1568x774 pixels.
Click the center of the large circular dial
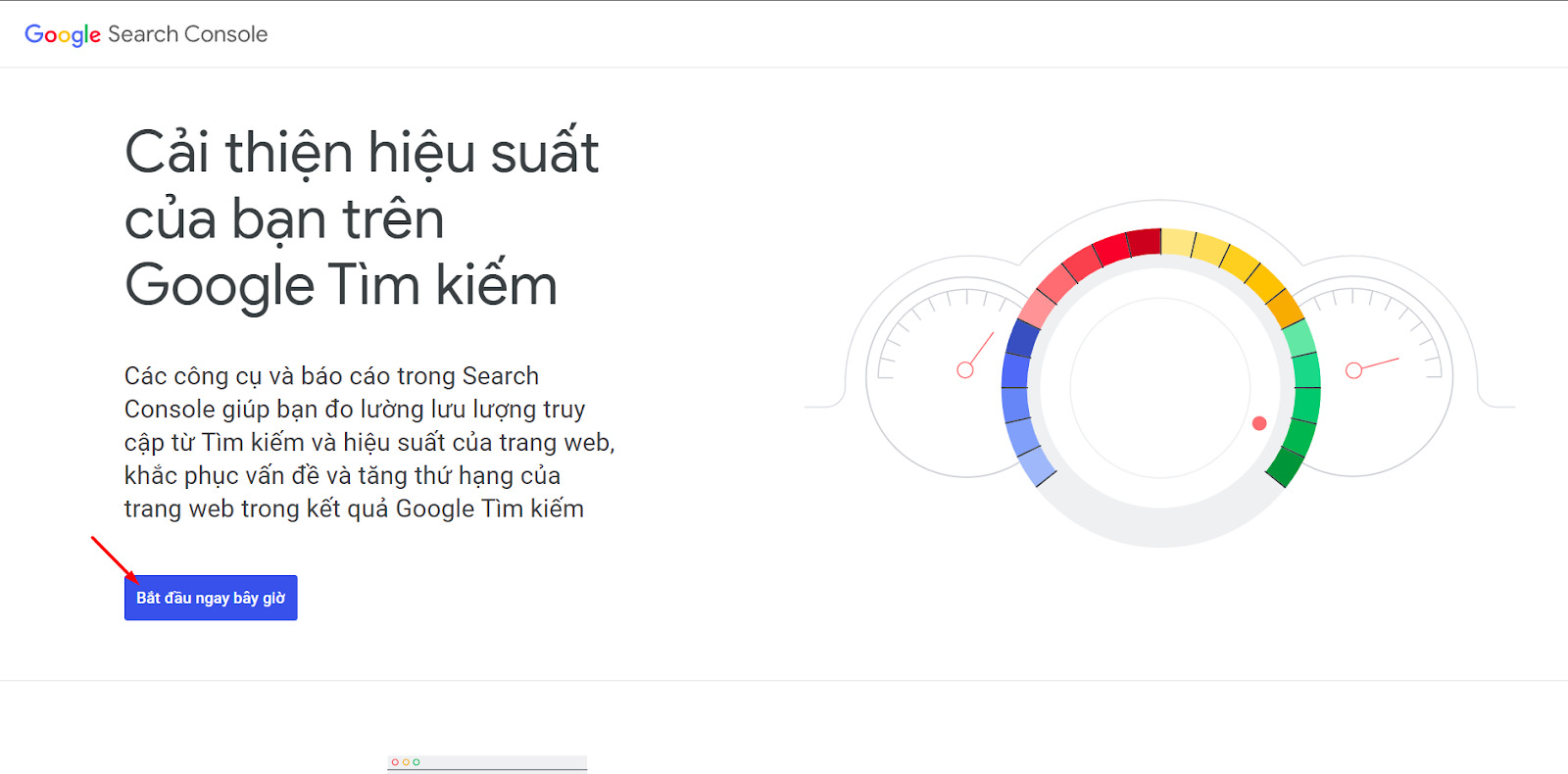pyautogui.click(x=1160, y=388)
